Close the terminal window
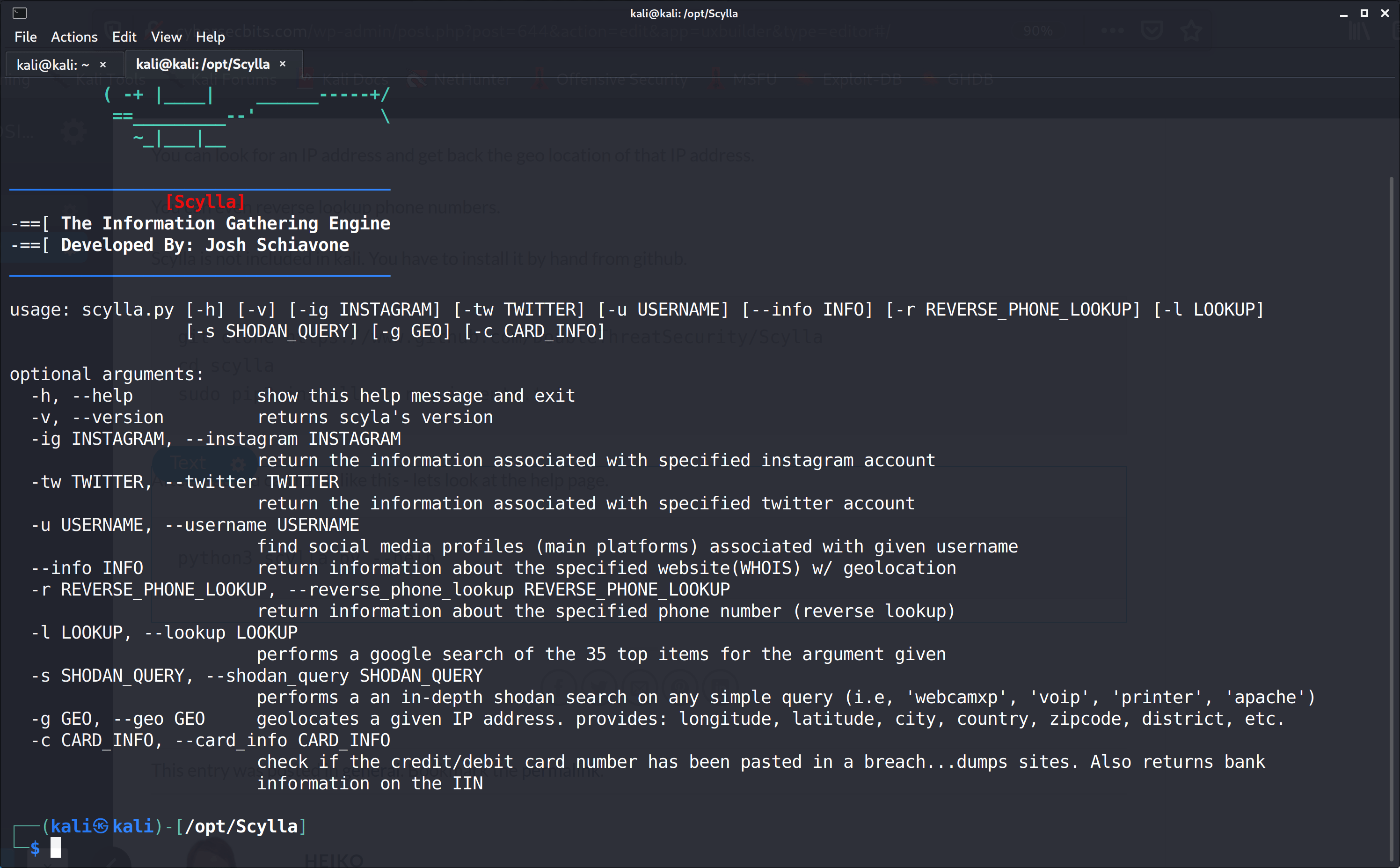1400x868 pixels. [x=1385, y=13]
